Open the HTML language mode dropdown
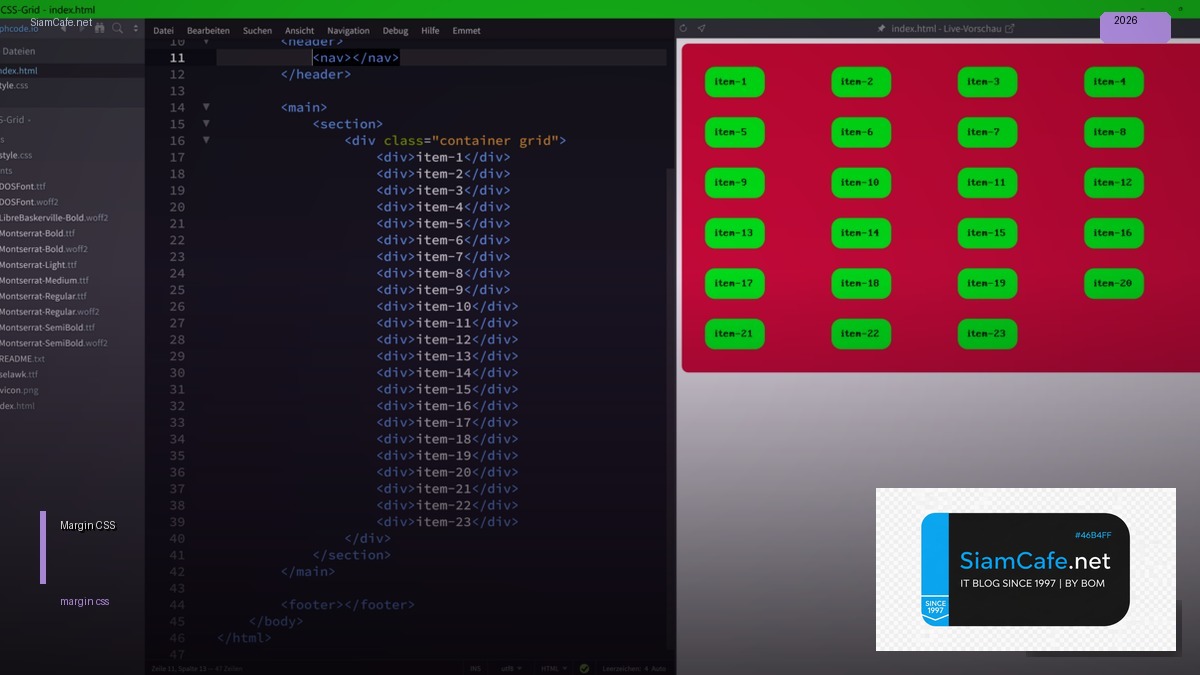The height and width of the screenshot is (675, 1200). point(553,668)
